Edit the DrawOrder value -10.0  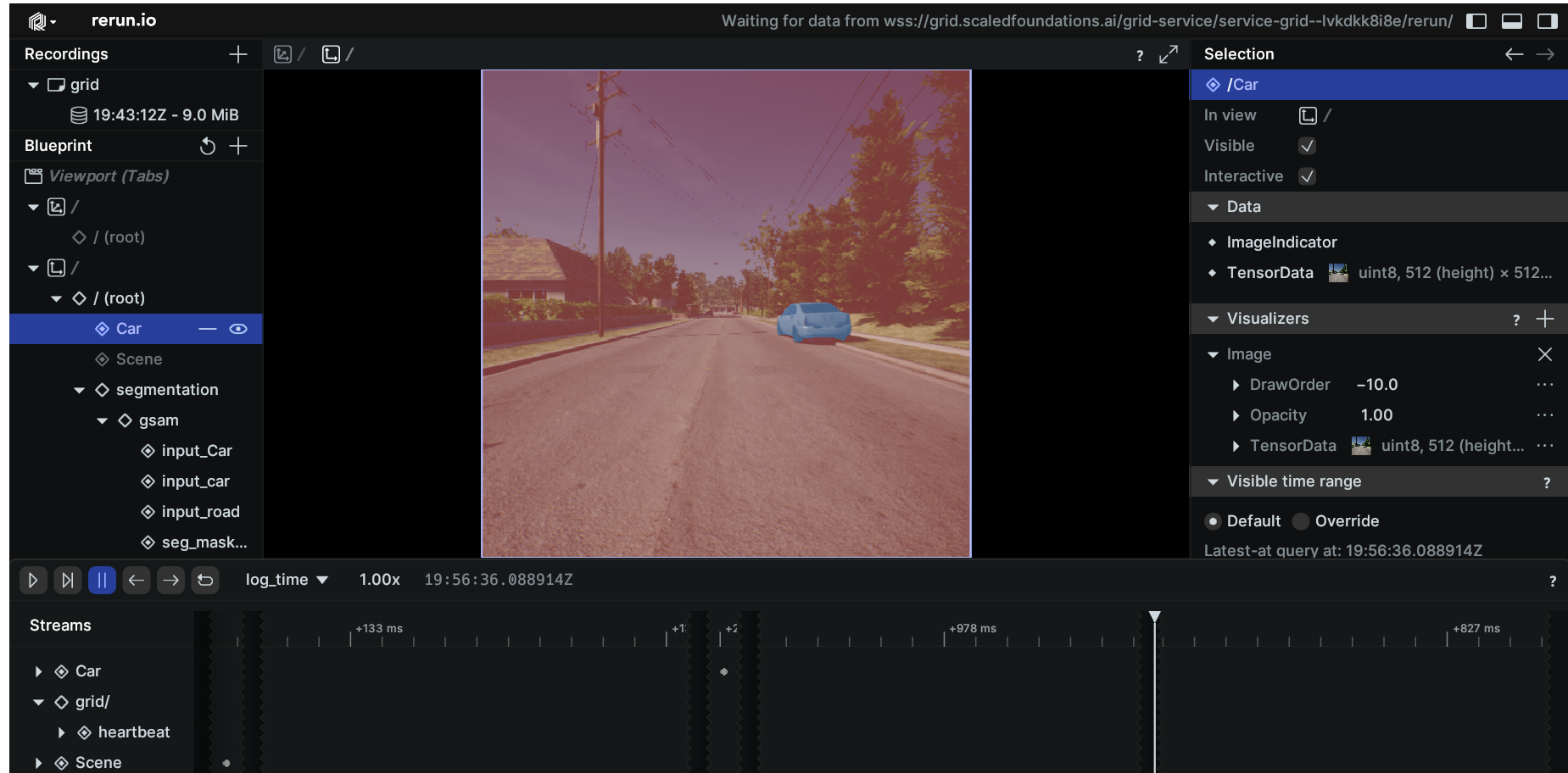[x=1377, y=385]
